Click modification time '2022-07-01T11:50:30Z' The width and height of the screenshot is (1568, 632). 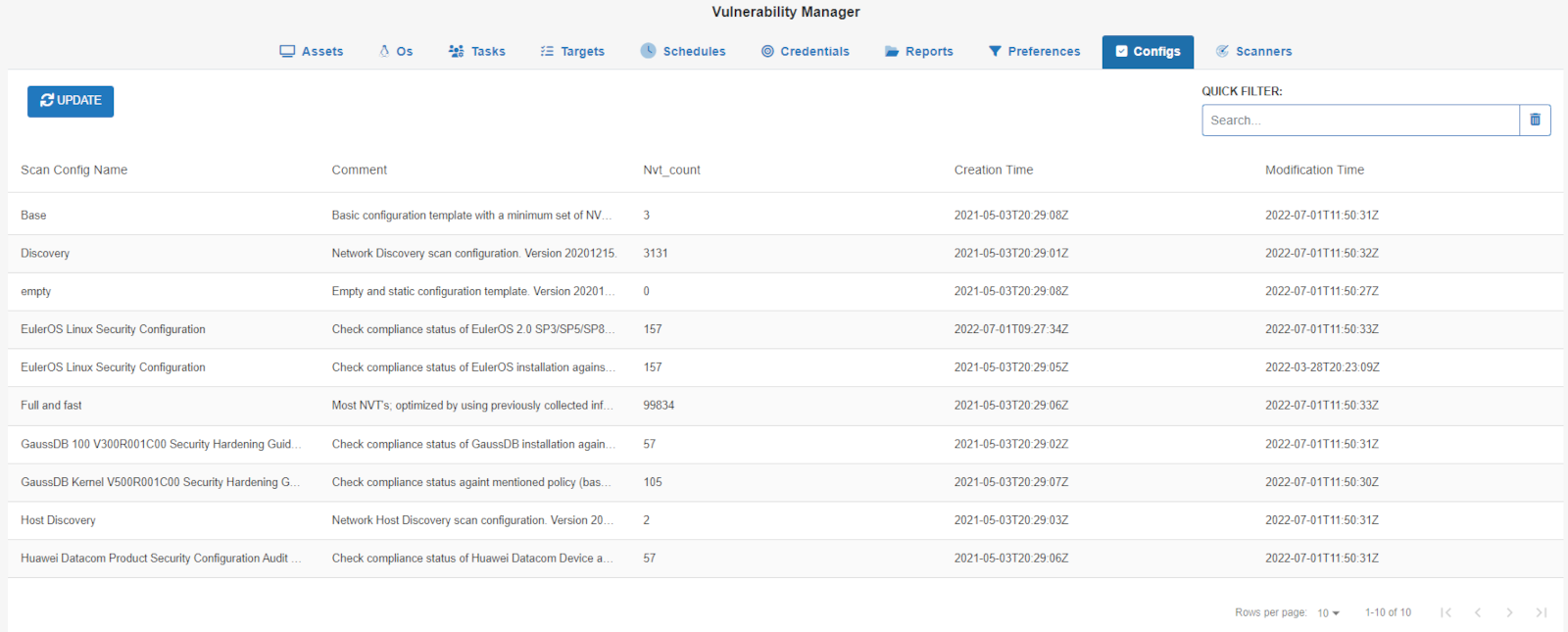1322,482
